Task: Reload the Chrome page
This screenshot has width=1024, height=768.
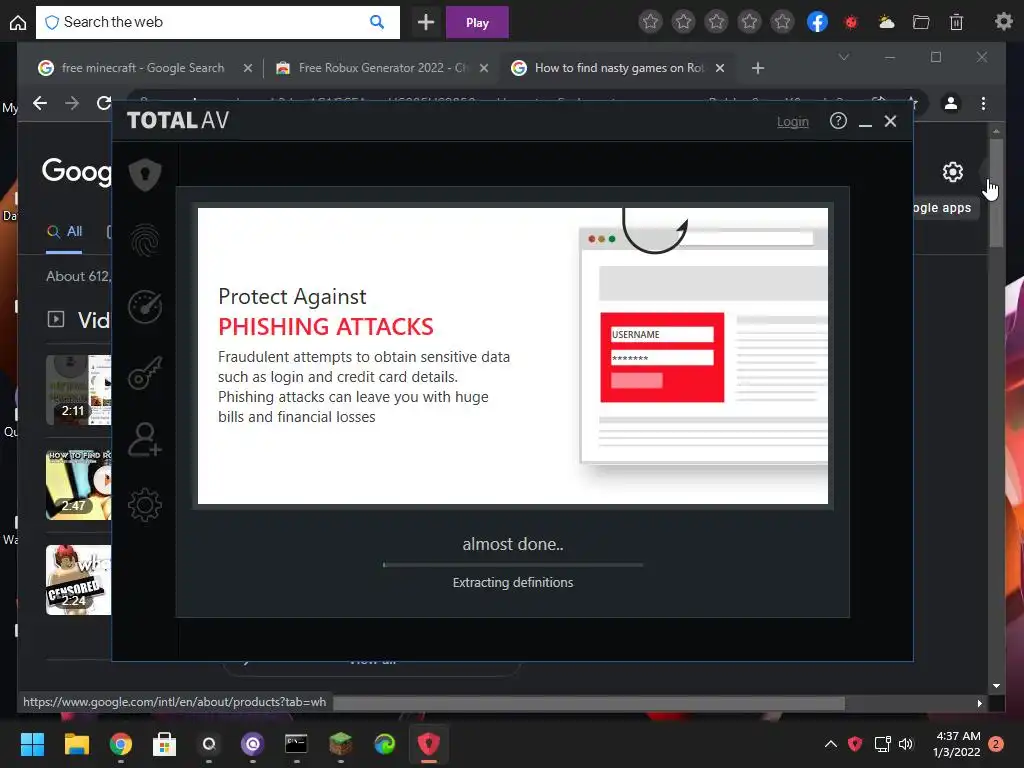Action: coord(103,103)
